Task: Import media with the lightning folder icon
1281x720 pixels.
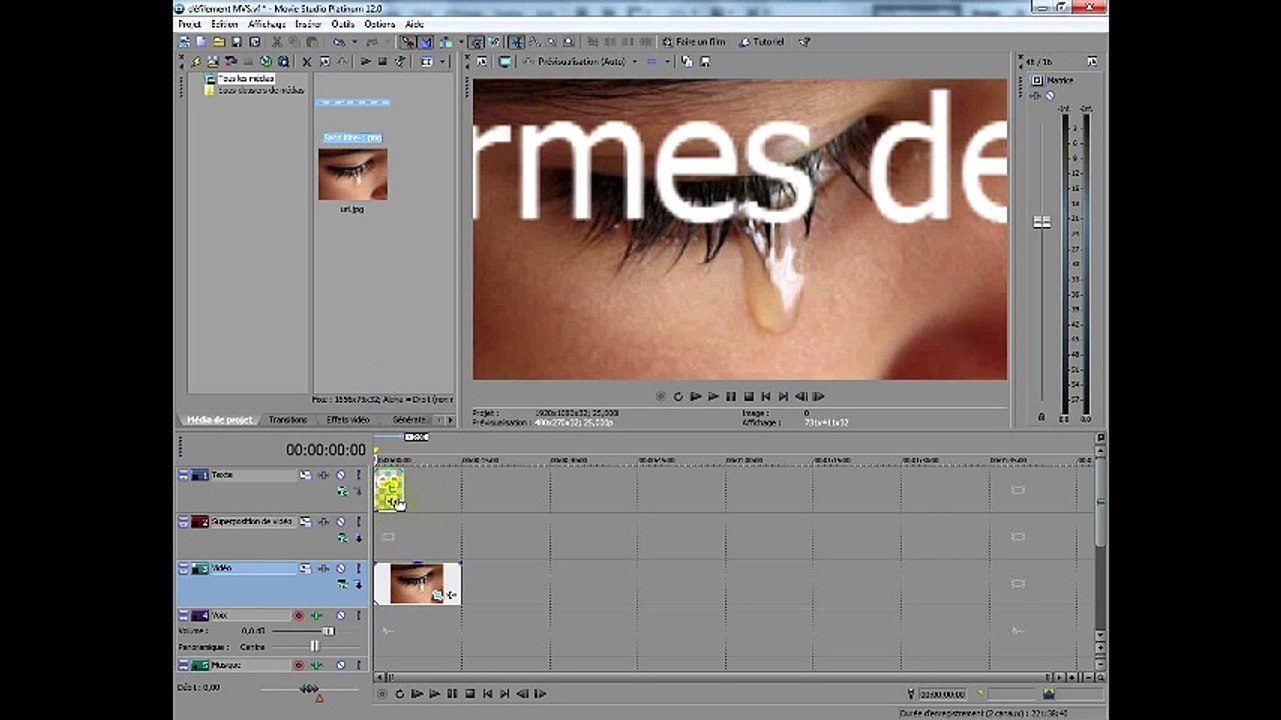Action: [194, 62]
